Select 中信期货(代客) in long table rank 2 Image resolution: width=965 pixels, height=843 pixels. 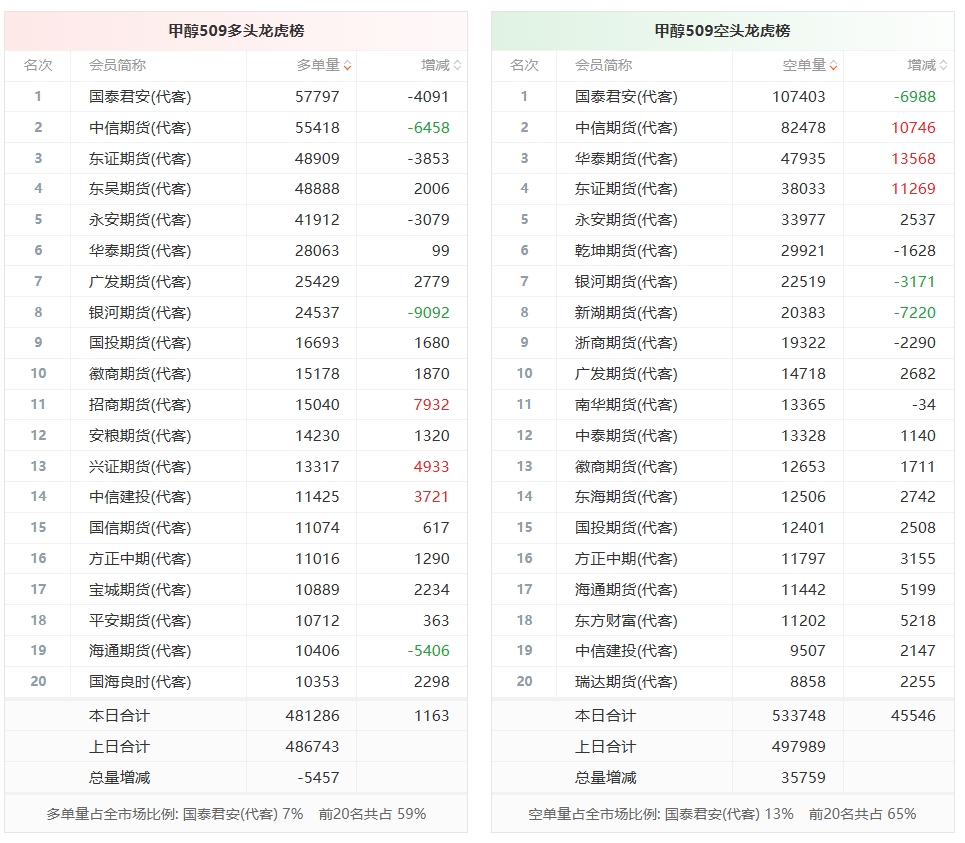(140, 127)
